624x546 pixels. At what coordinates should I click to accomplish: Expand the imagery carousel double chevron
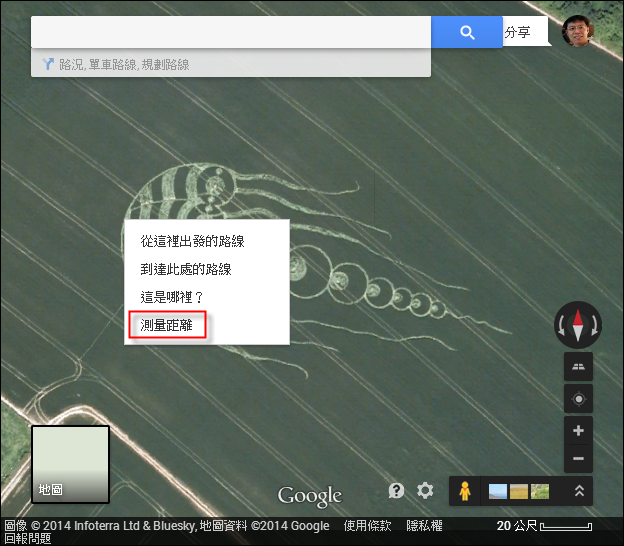pos(579,491)
